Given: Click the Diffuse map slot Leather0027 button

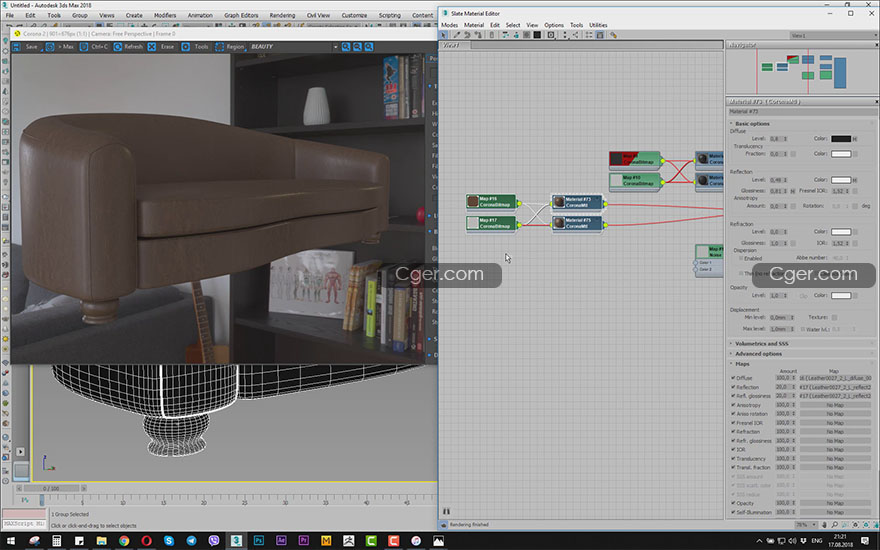Looking at the screenshot, I should [x=835, y=378].
